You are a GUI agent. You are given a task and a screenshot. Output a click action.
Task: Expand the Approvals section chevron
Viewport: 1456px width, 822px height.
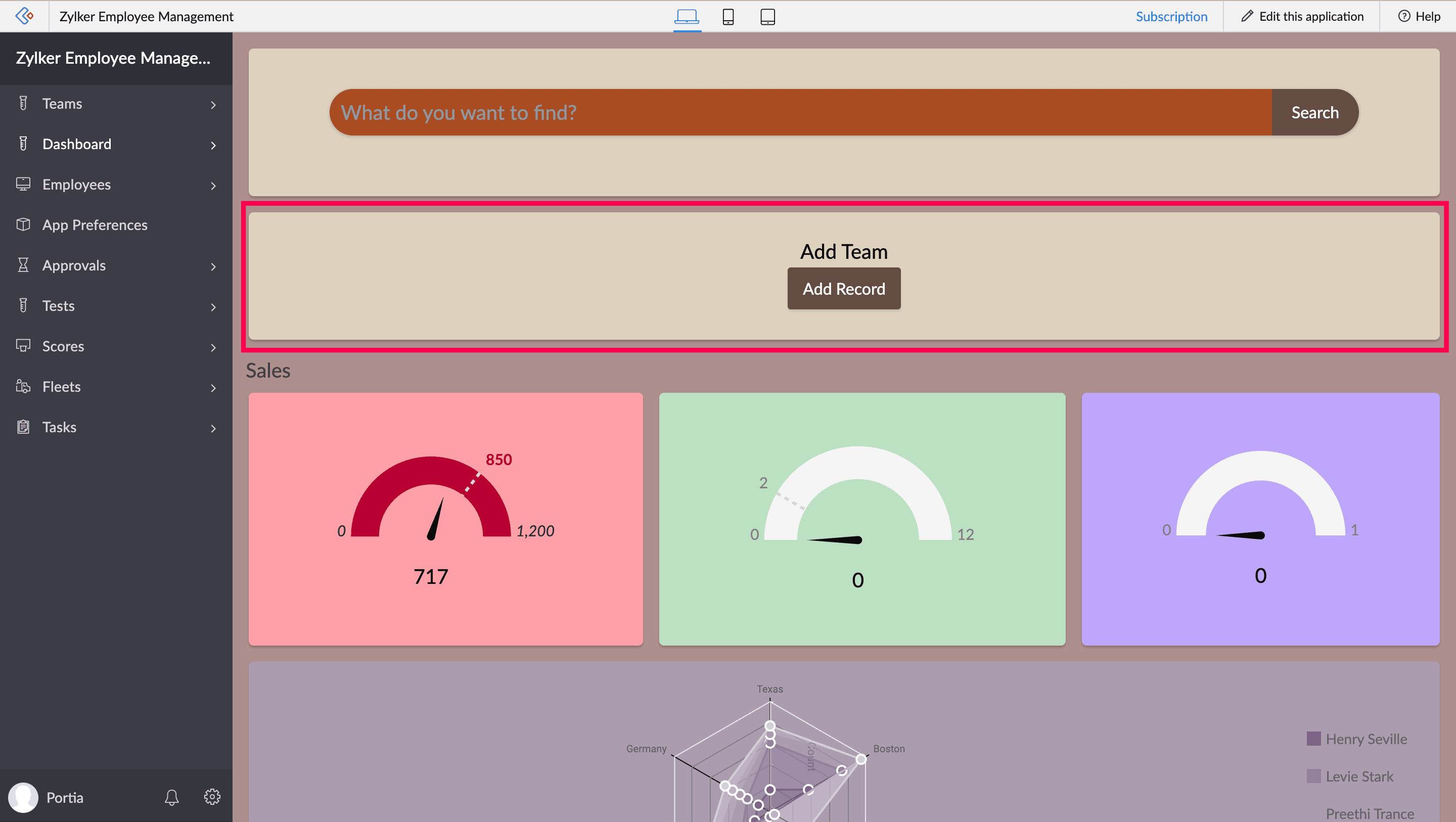213,266
